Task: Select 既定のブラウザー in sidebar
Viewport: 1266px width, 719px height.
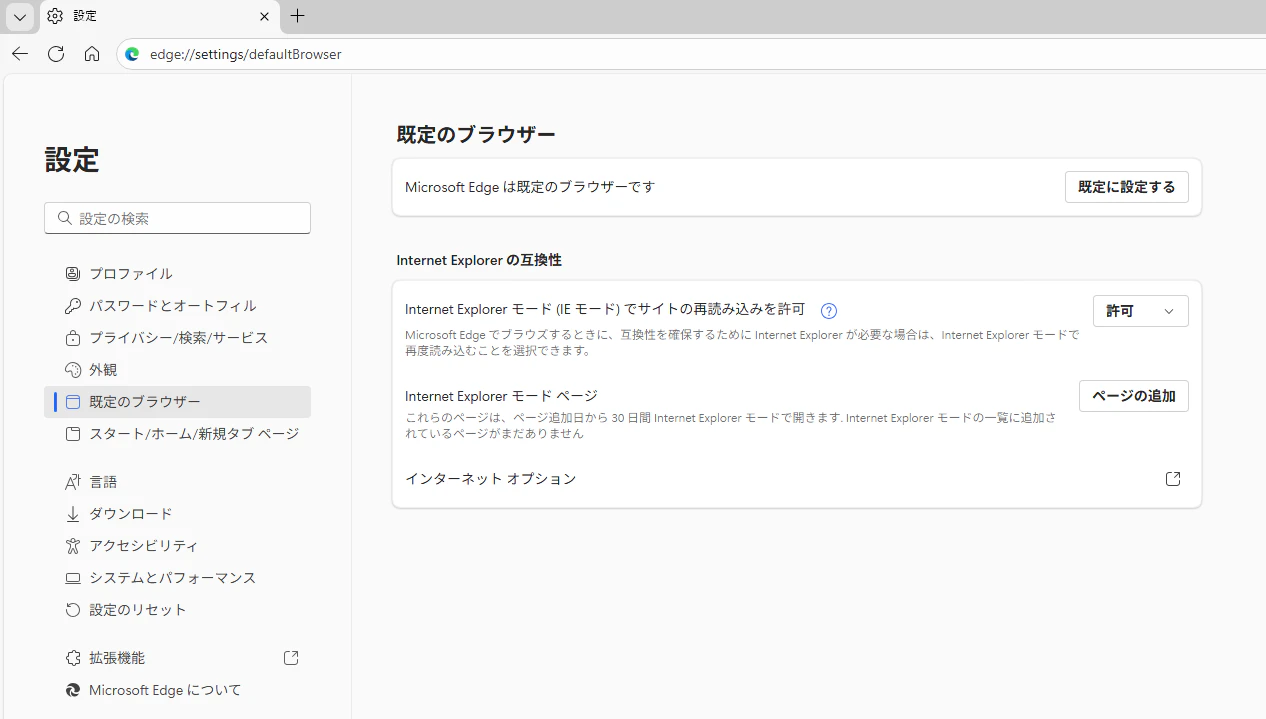Action: (177, 401)
